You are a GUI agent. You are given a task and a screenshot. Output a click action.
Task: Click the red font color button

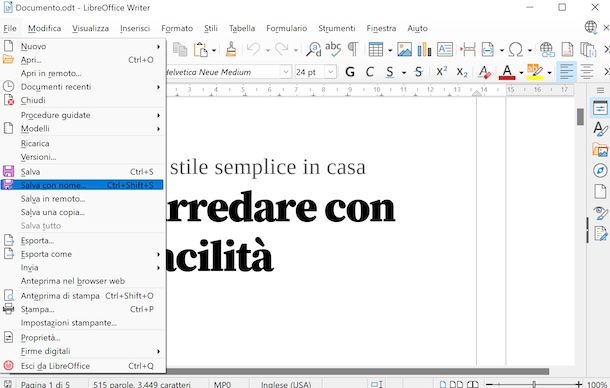point(507,72)
